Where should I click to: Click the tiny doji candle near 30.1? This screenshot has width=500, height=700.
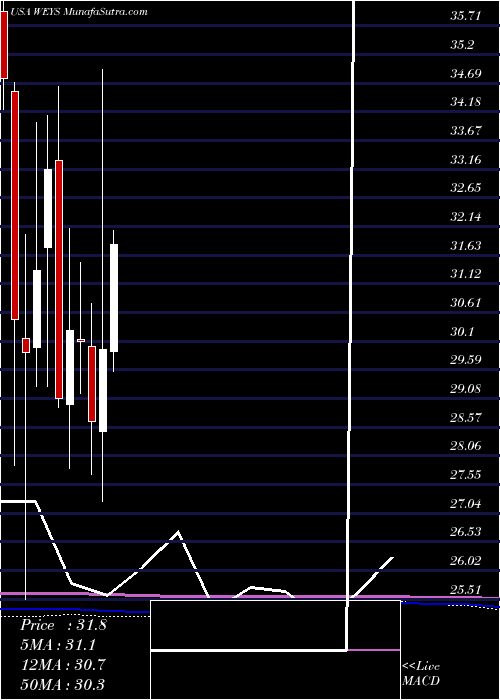point(81,340)
